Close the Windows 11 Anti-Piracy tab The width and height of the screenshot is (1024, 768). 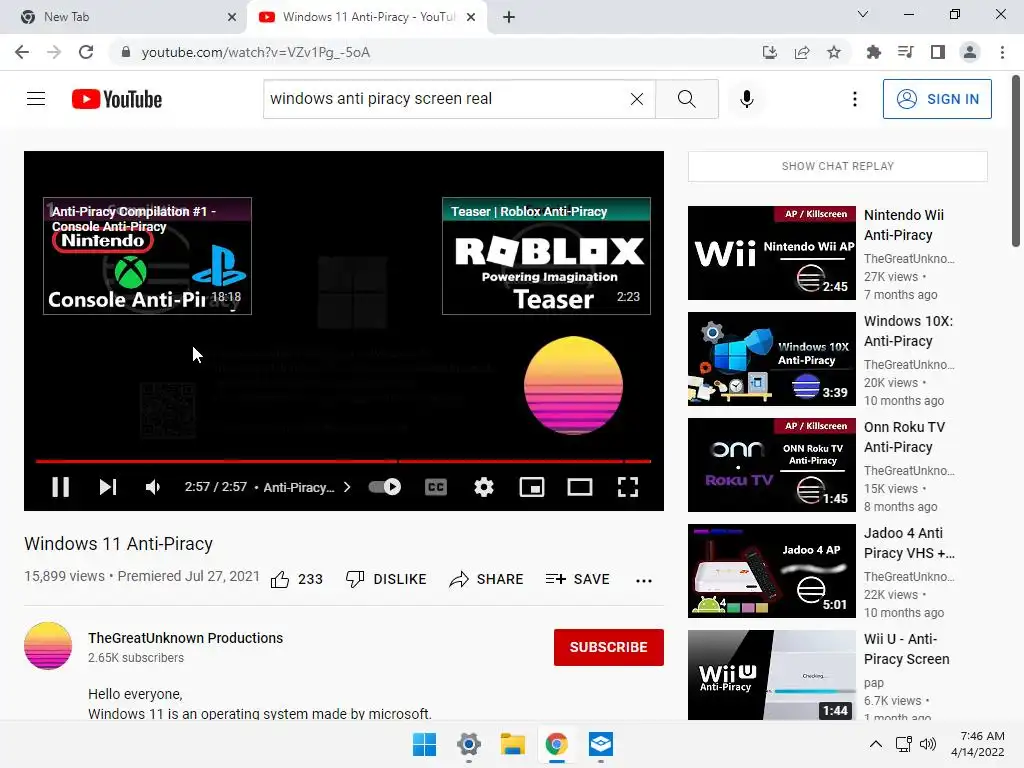click(471, 17)
